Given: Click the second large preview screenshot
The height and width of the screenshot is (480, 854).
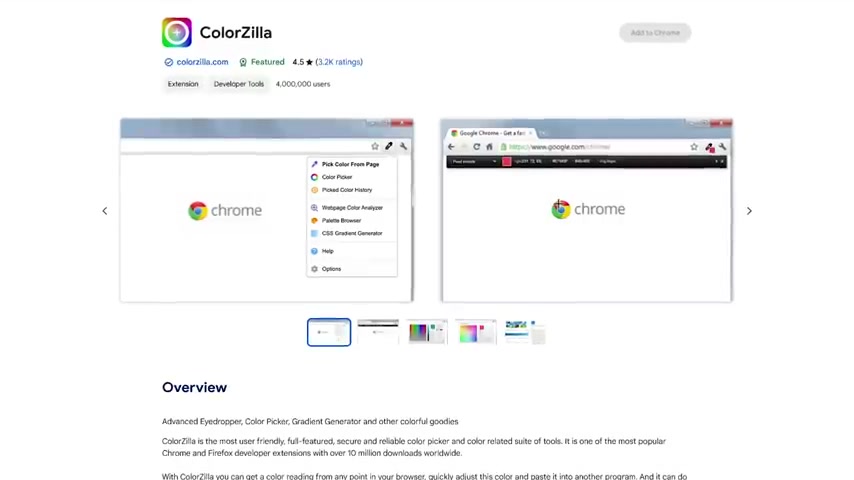Looking at the screenshot, I should point(587,210).
